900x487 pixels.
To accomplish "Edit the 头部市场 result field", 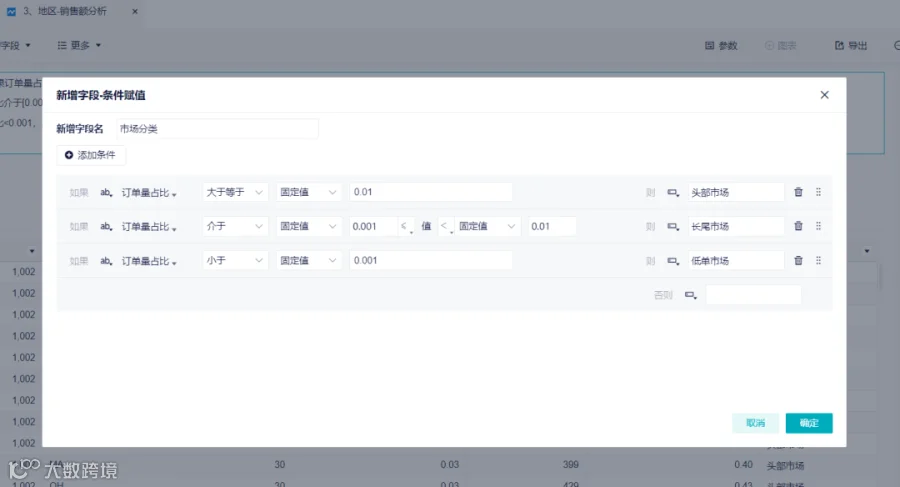I will click(736, 192).
